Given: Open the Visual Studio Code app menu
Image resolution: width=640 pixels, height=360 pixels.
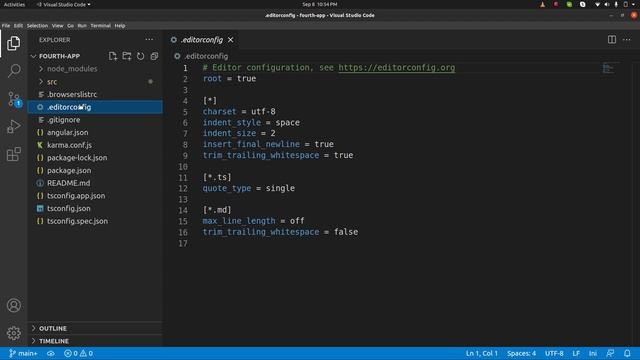Looking at the screenshot, I should coord(64,4).
